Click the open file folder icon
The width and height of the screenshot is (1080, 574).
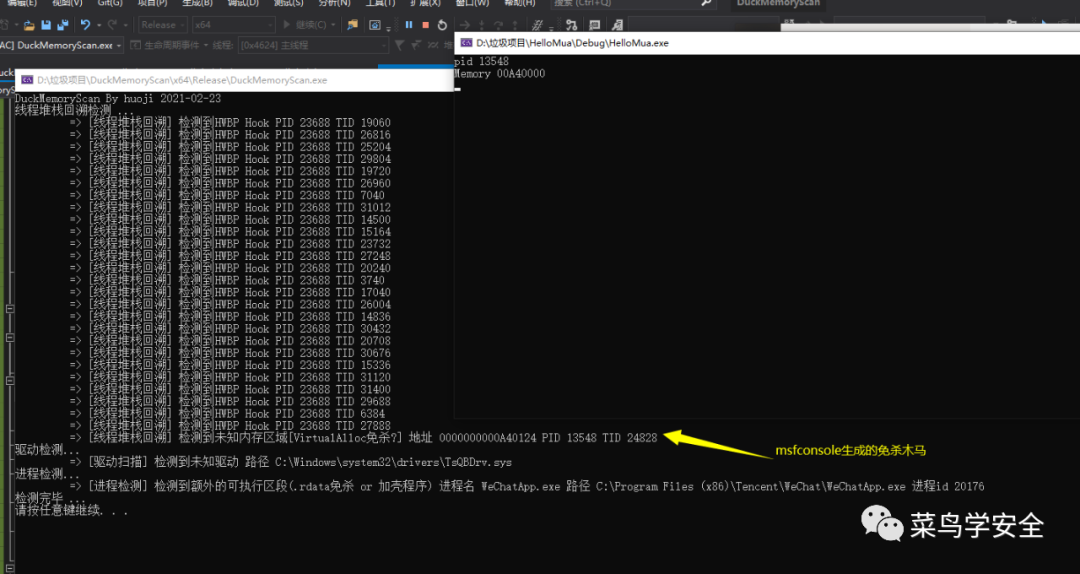pyautogui.click(x=29, y=25)
